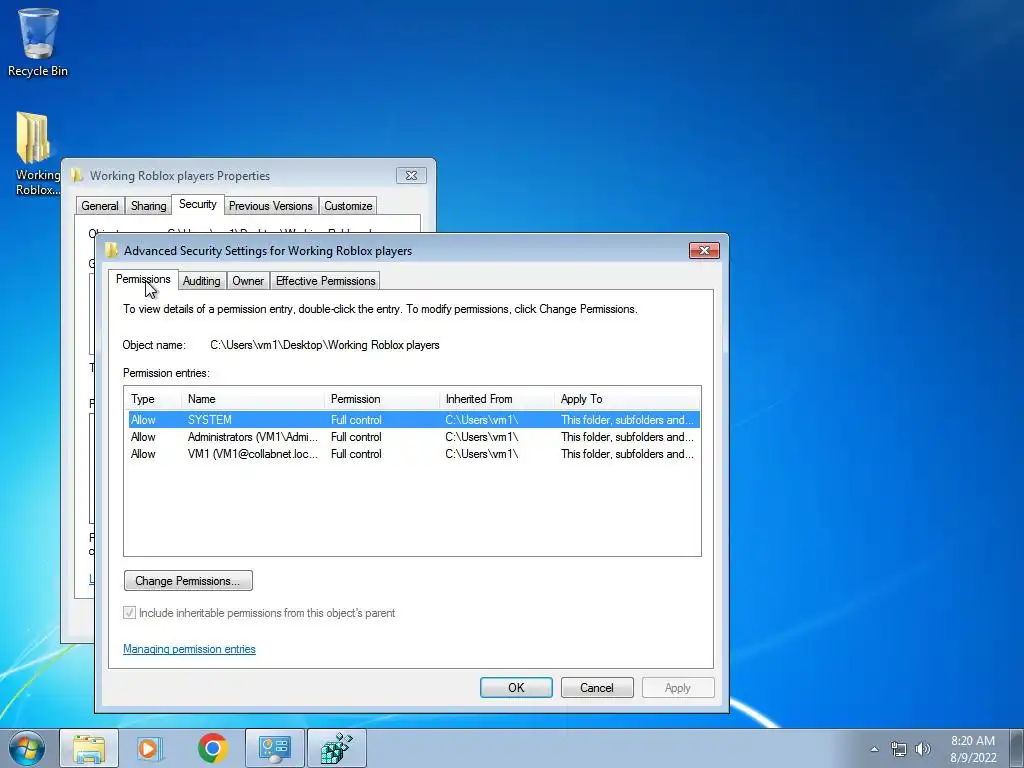This screenshot has width=1024, height=768.
Task: Click Cancel in Advanced Security Settings
Action: pyautogui.click(x=597, y=688)
